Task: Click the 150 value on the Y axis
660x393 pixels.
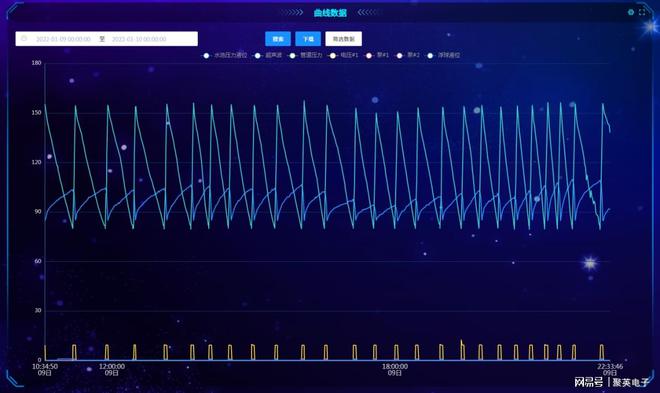Action: click(37, 112)
